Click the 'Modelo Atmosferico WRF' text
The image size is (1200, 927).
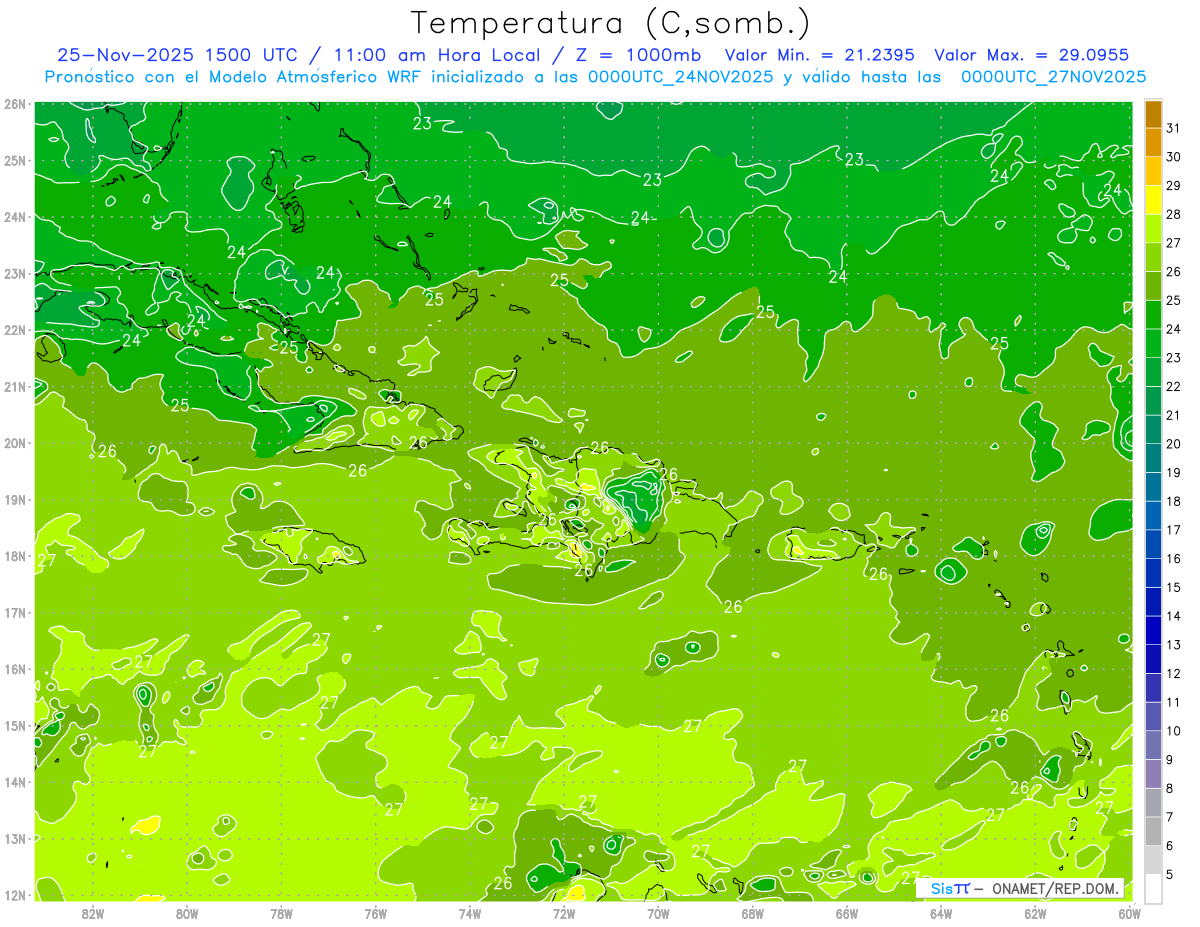click(297, 76)
